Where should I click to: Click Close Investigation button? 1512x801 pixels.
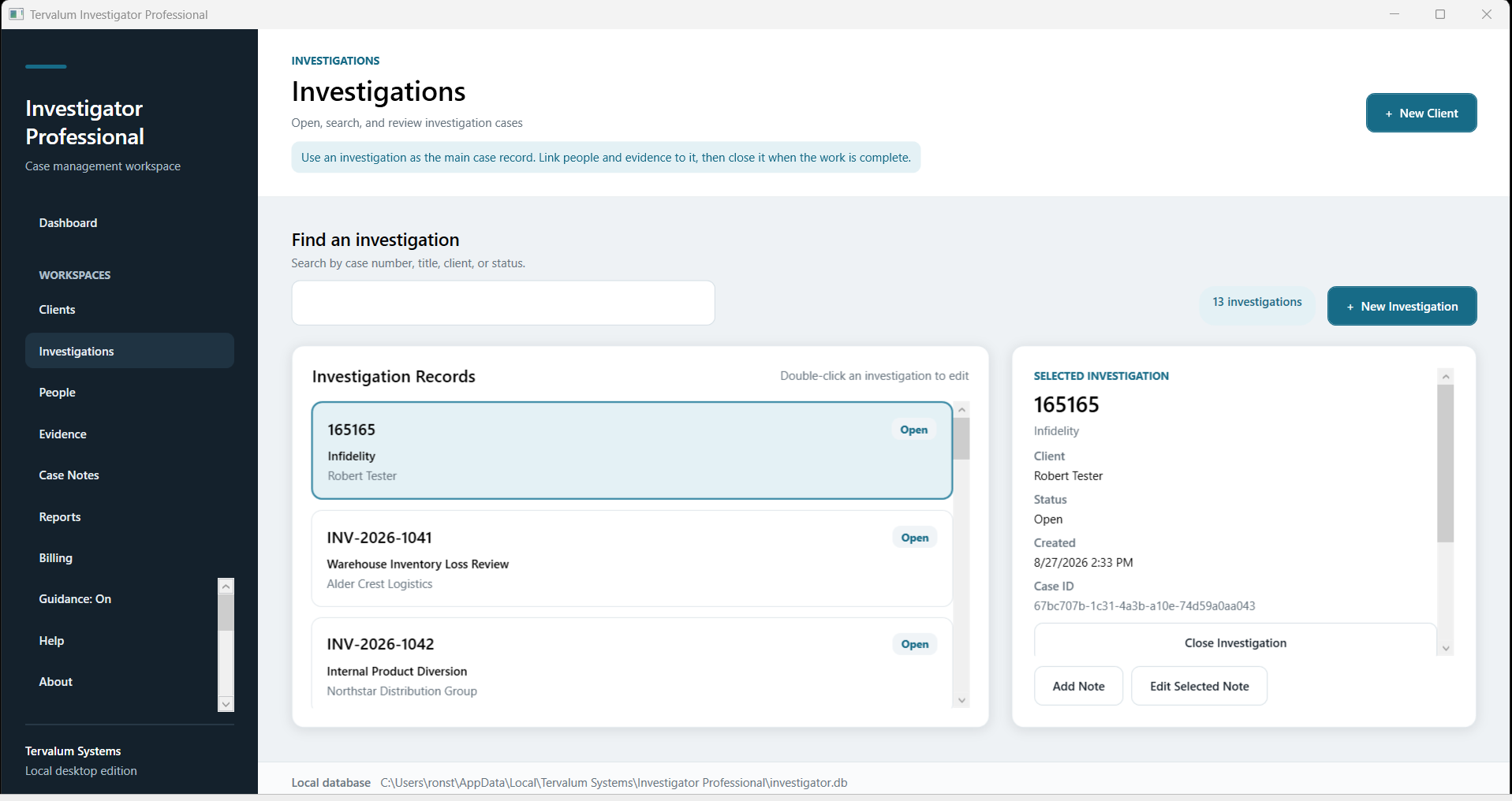[1235, 640]
